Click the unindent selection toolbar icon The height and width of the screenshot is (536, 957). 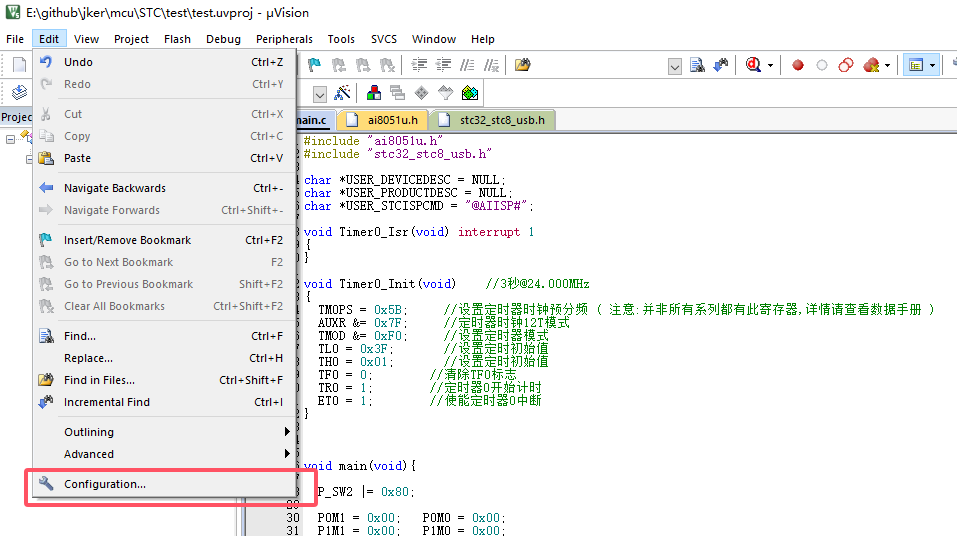(443, 65)
